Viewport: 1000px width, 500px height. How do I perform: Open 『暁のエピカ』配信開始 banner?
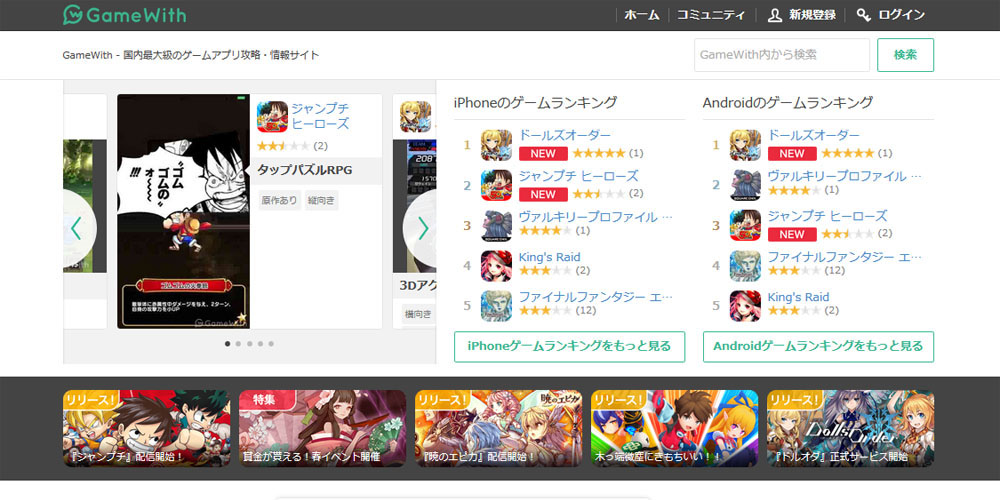click(x=499, y=429)
